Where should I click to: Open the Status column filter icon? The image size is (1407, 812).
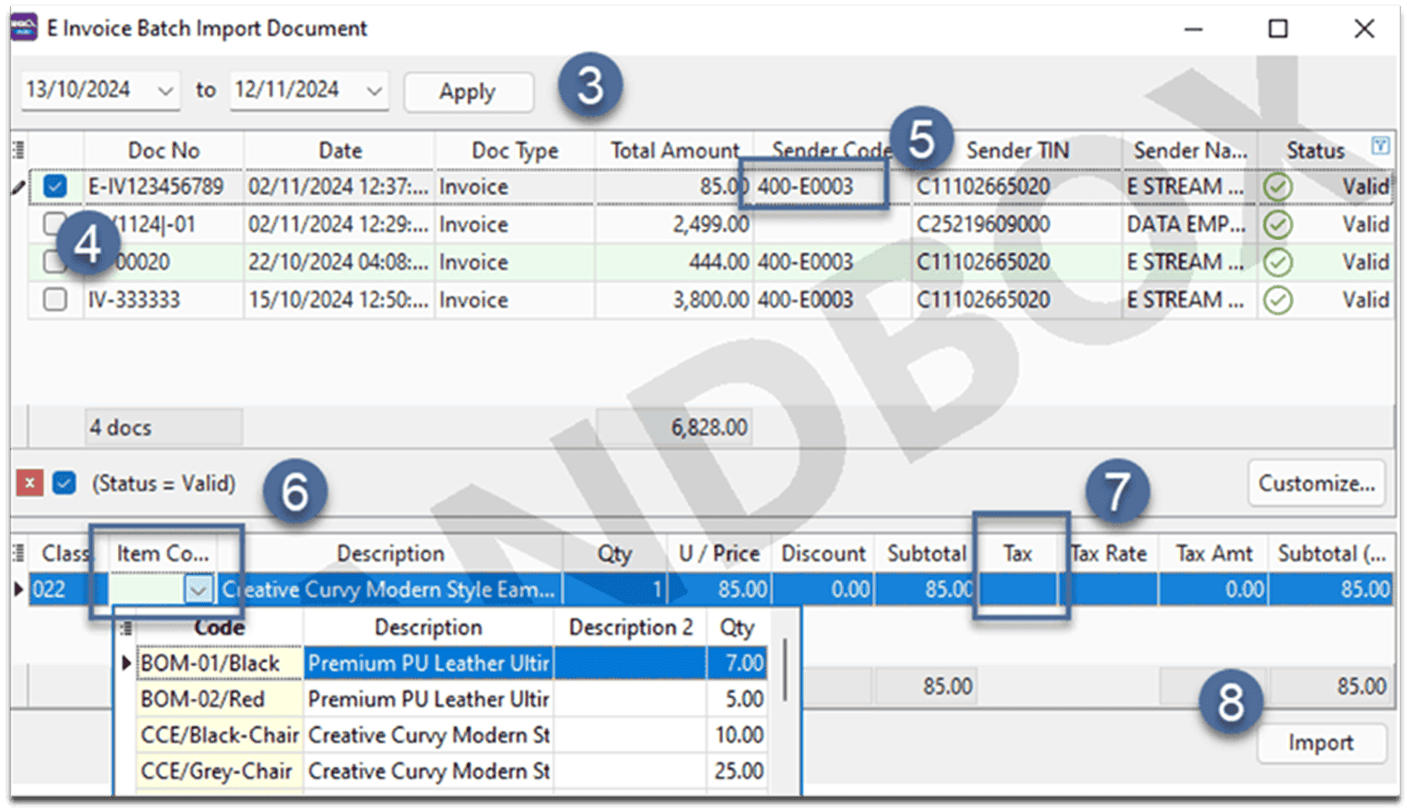tap(1382, 147)
